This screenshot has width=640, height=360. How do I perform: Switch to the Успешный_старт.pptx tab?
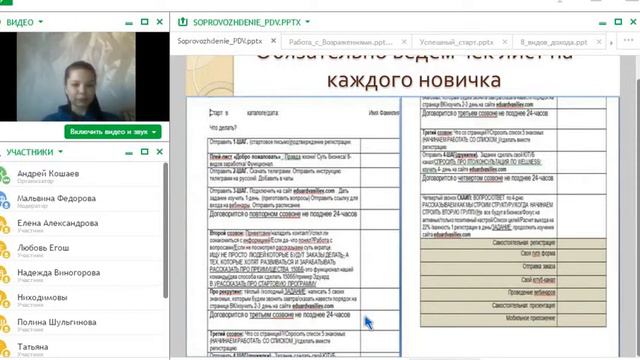click(x=456, y=42)
